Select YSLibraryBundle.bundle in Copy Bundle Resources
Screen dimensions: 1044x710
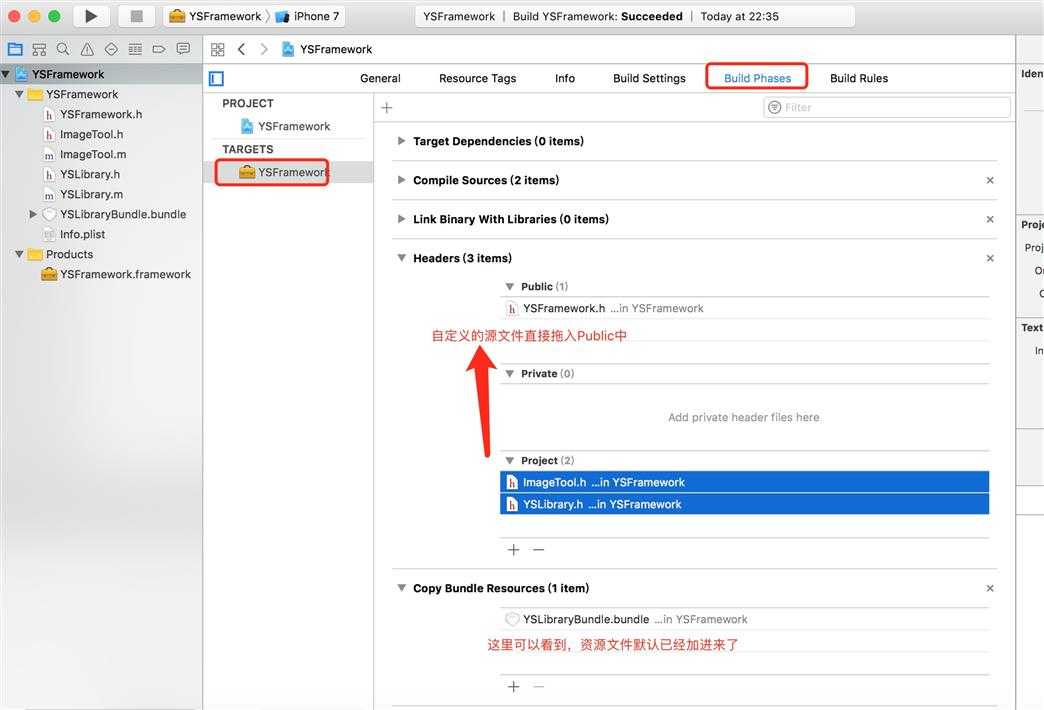[x=744, y=619]
